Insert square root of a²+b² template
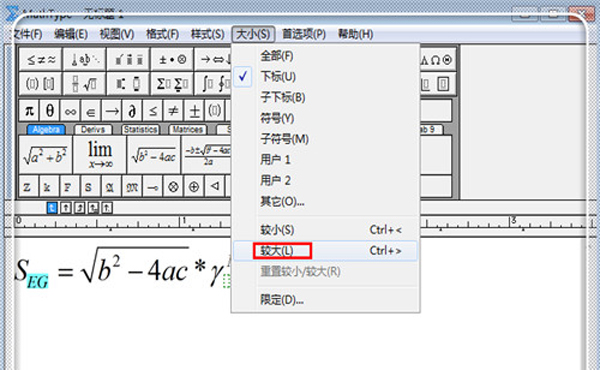The width and height of the screenshot is (600, 370). click(x=46, y=155)
